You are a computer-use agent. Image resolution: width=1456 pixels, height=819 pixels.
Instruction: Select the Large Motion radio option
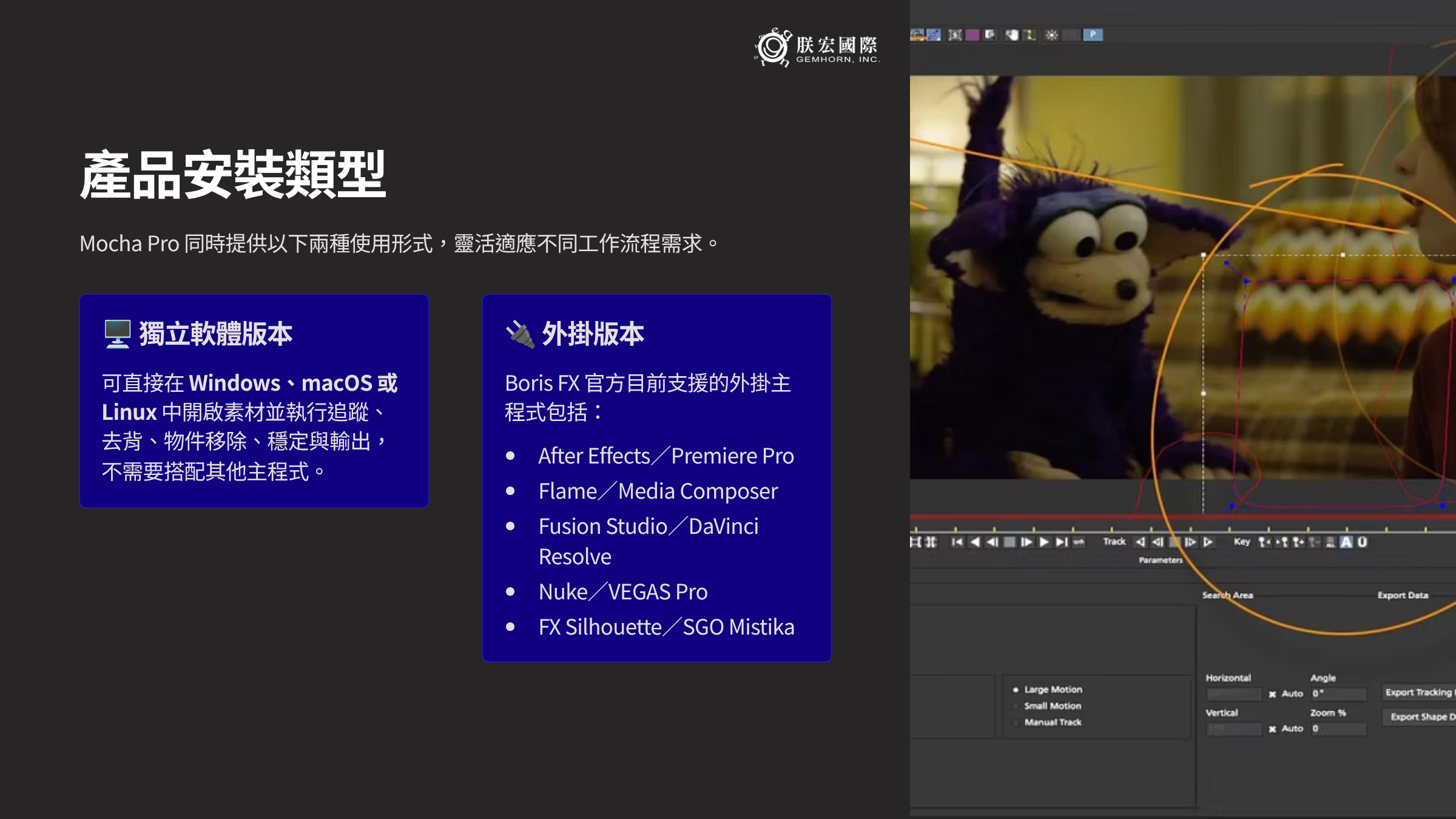point(1048,690)
